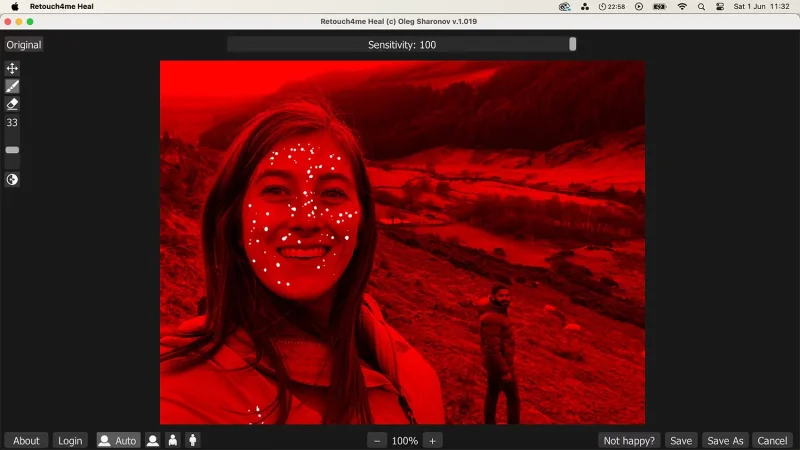Select the face portrait mode icon

pos(153,441)
